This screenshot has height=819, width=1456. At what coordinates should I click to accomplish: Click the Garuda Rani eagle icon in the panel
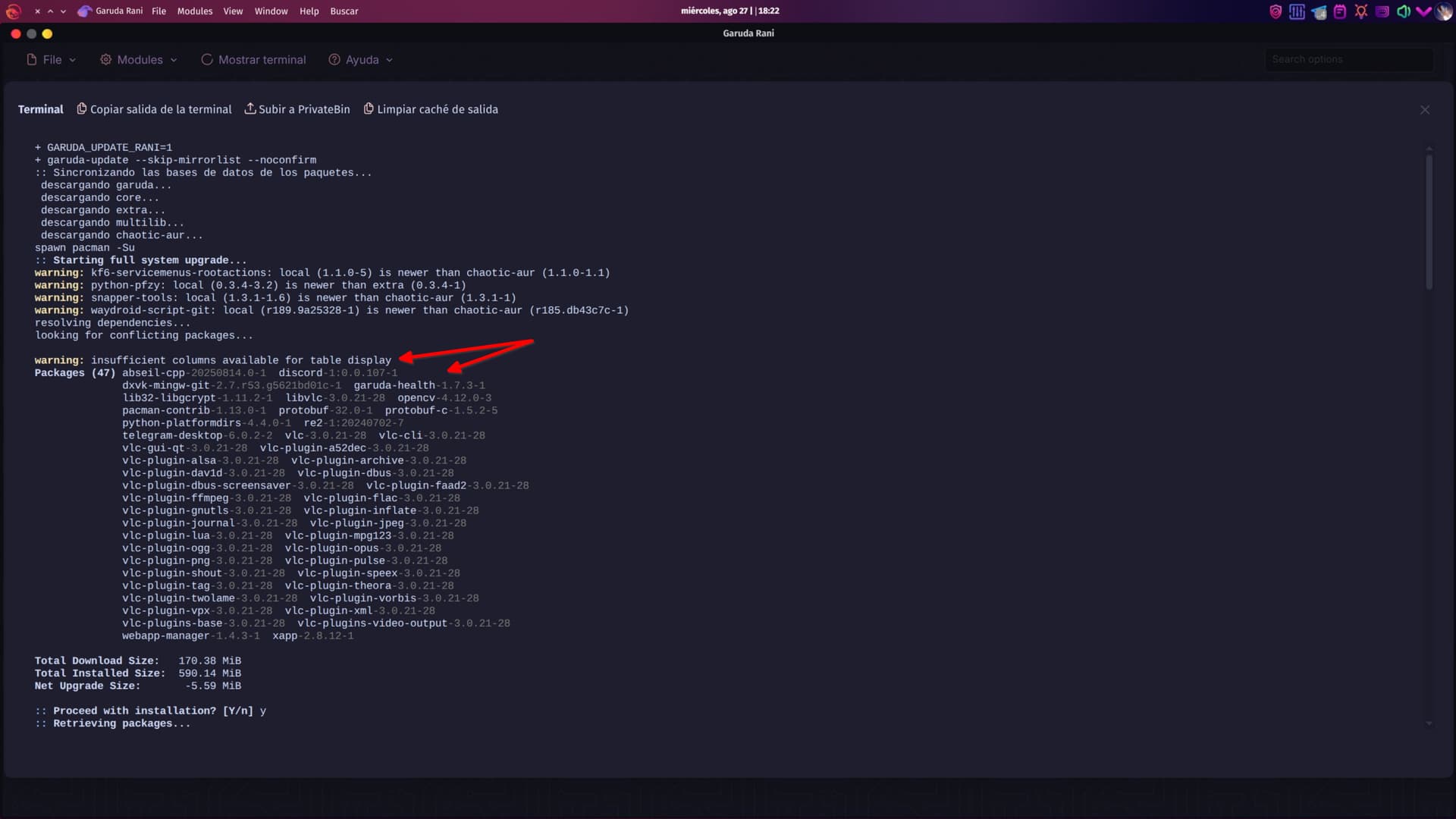(84, 11)
